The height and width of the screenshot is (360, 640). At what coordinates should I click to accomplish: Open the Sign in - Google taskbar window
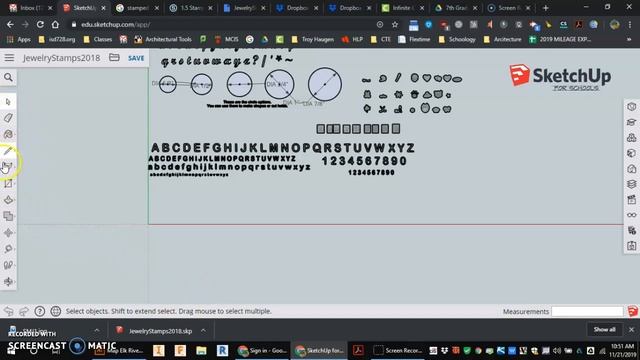[262, 350]
